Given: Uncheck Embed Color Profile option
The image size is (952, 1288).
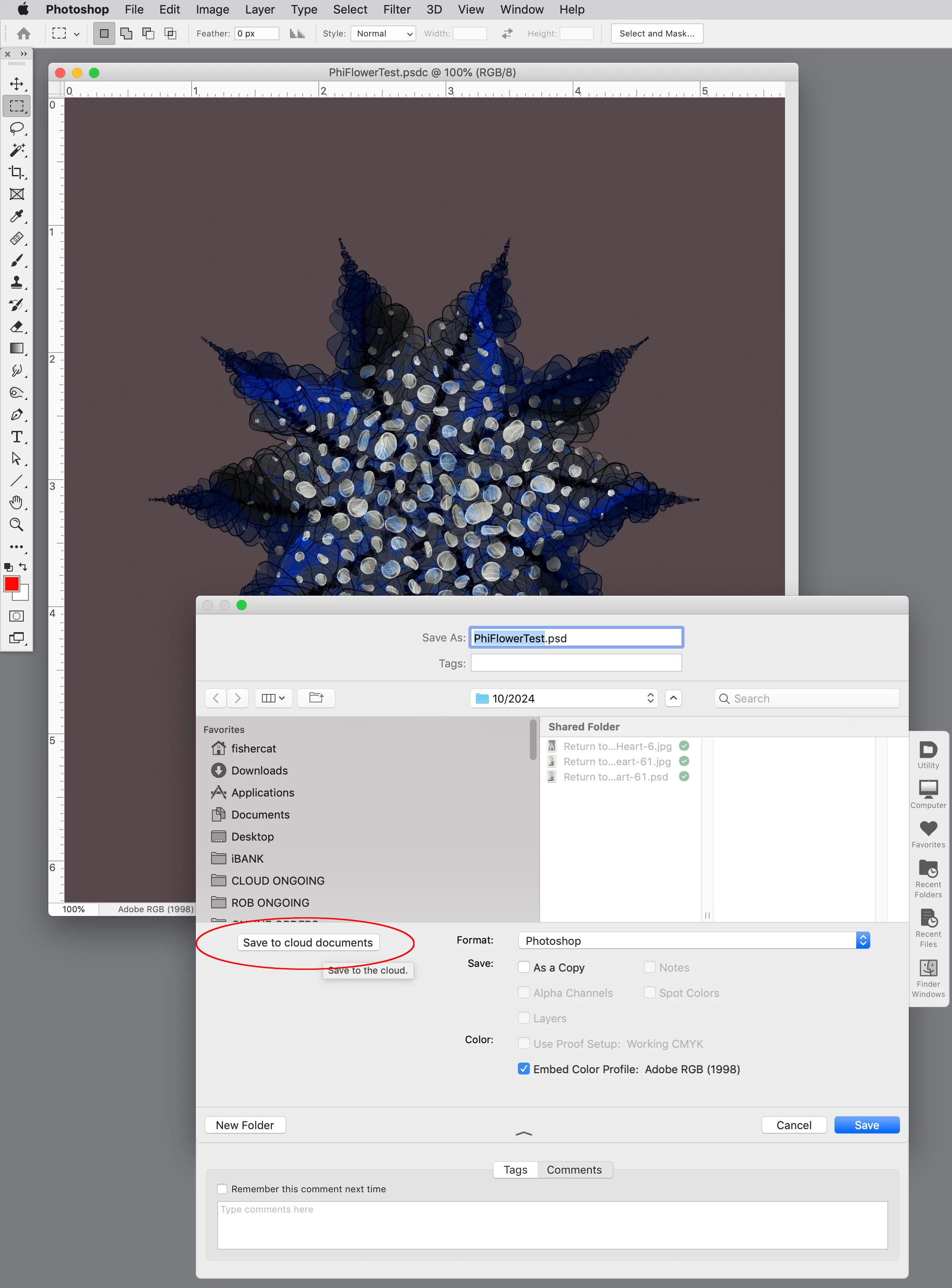Looking at the screenshot, I should coord(524,1069).
